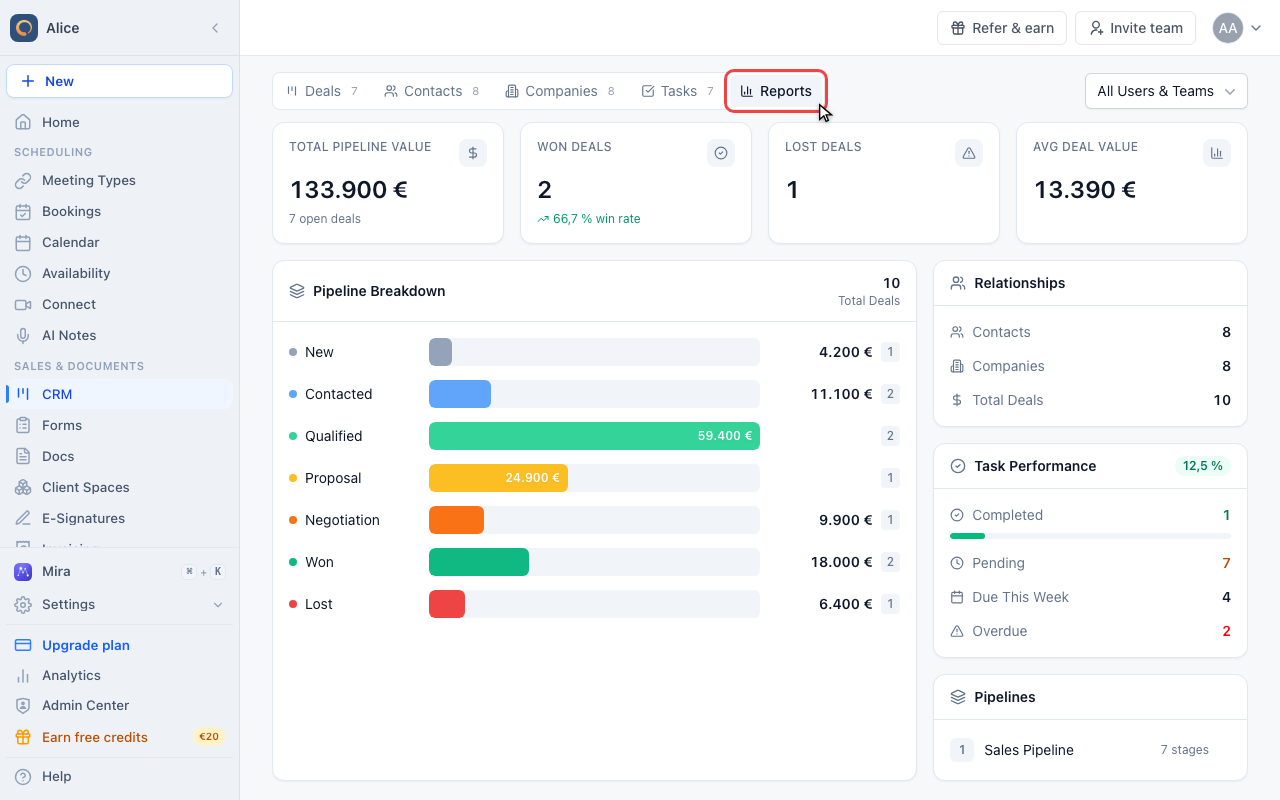Open the AA user avatar menu
Image resolution: width=1280 pixels, height=800 pixels.
pos(1237,28)
